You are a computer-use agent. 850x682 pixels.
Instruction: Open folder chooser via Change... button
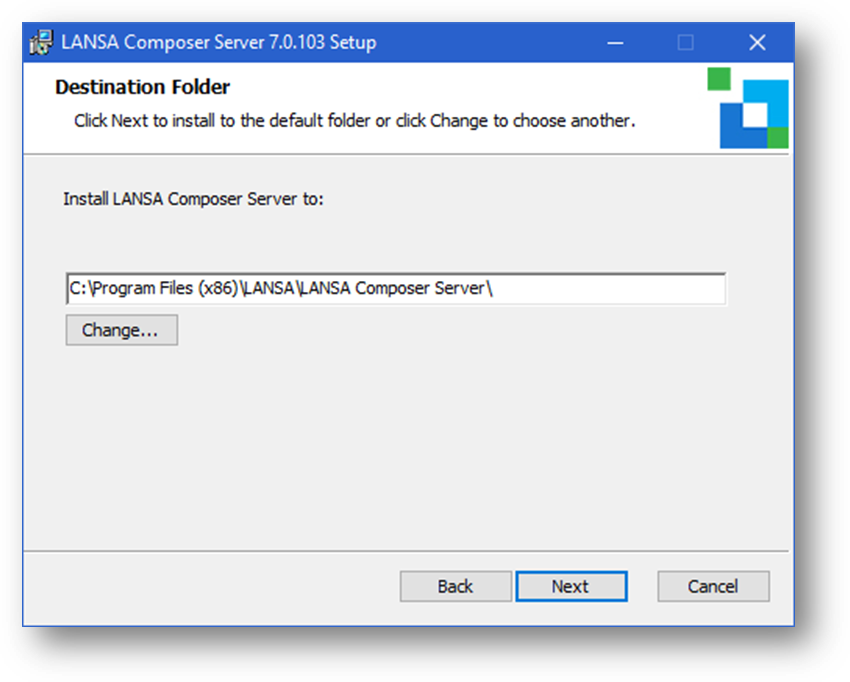(x=121, y=330)
